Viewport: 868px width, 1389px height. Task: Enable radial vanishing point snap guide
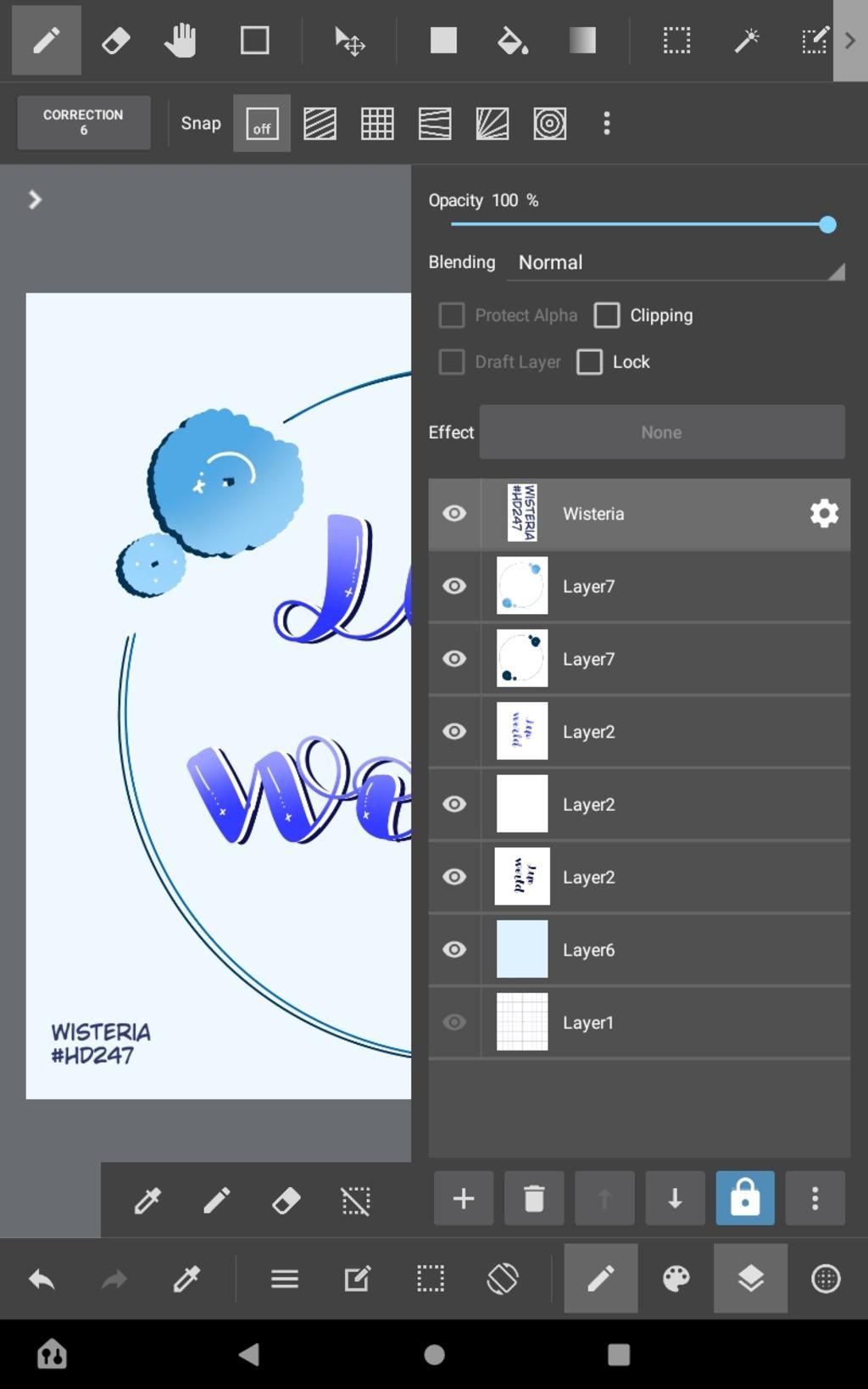492,124
